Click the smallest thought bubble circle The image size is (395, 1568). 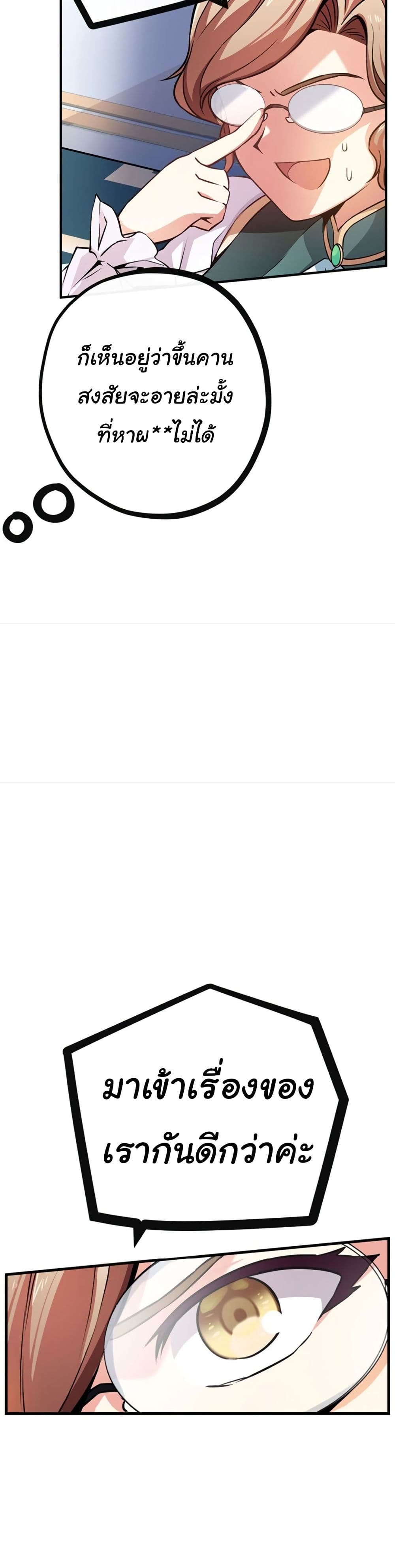point(17,527)
